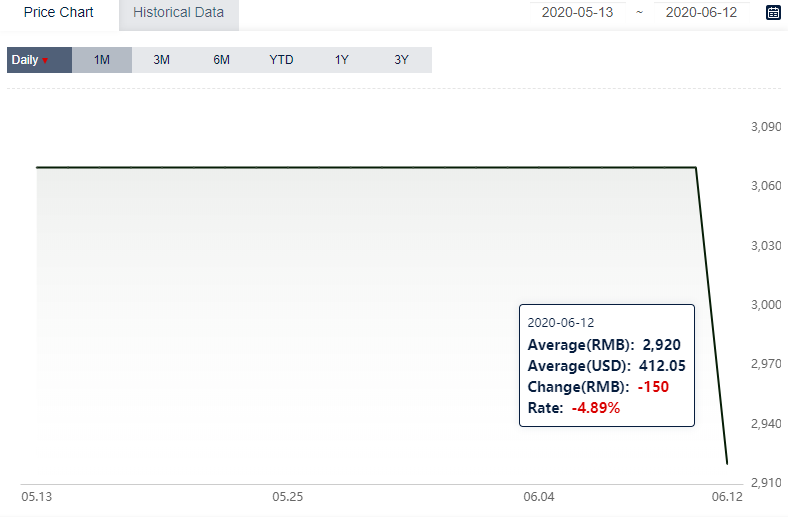Select the 3M time range
The height and width of the screenshot is (517, 788).
coord(161,60)
